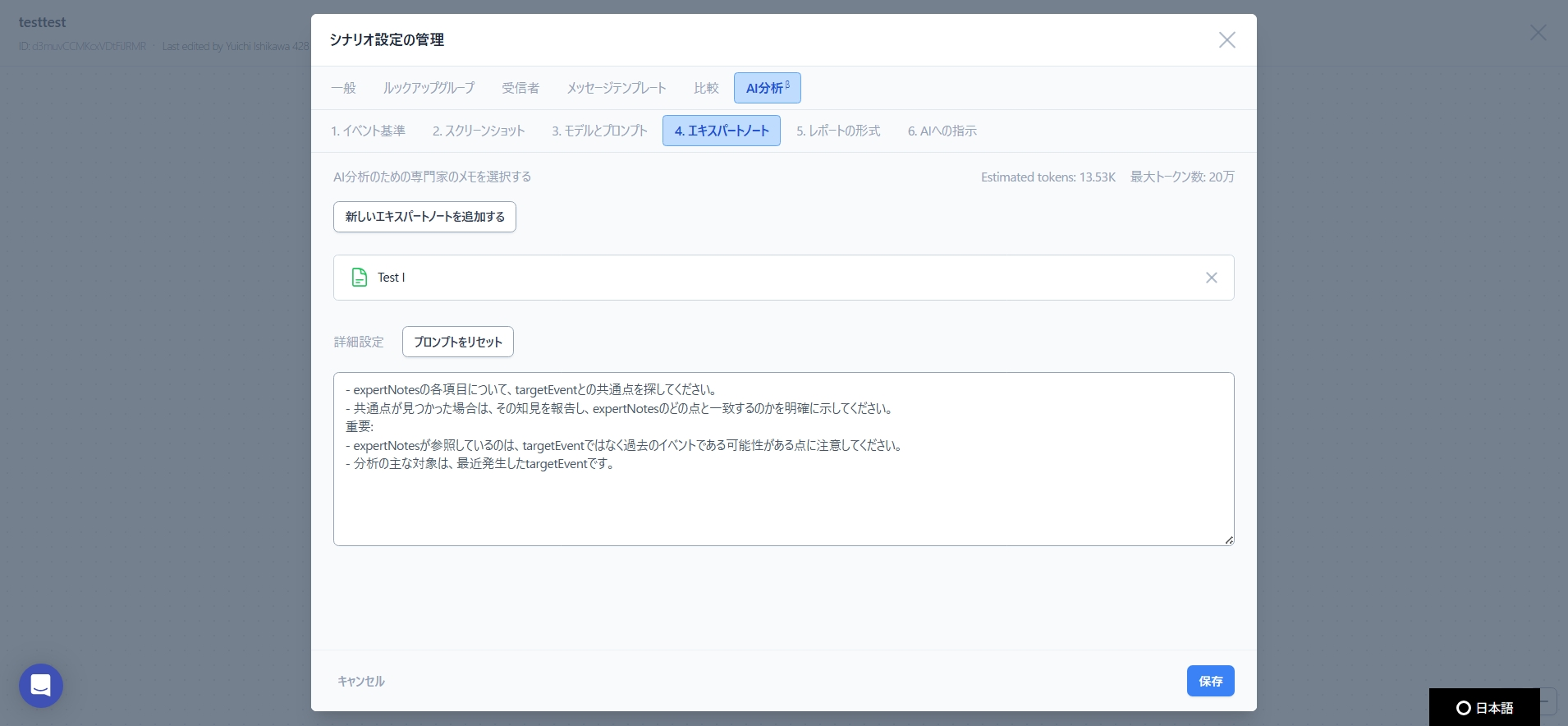Open the chat support bubble icon
Image resolution: width=1568 pixels, height=726 pixels.
click(x=41, y=685)
